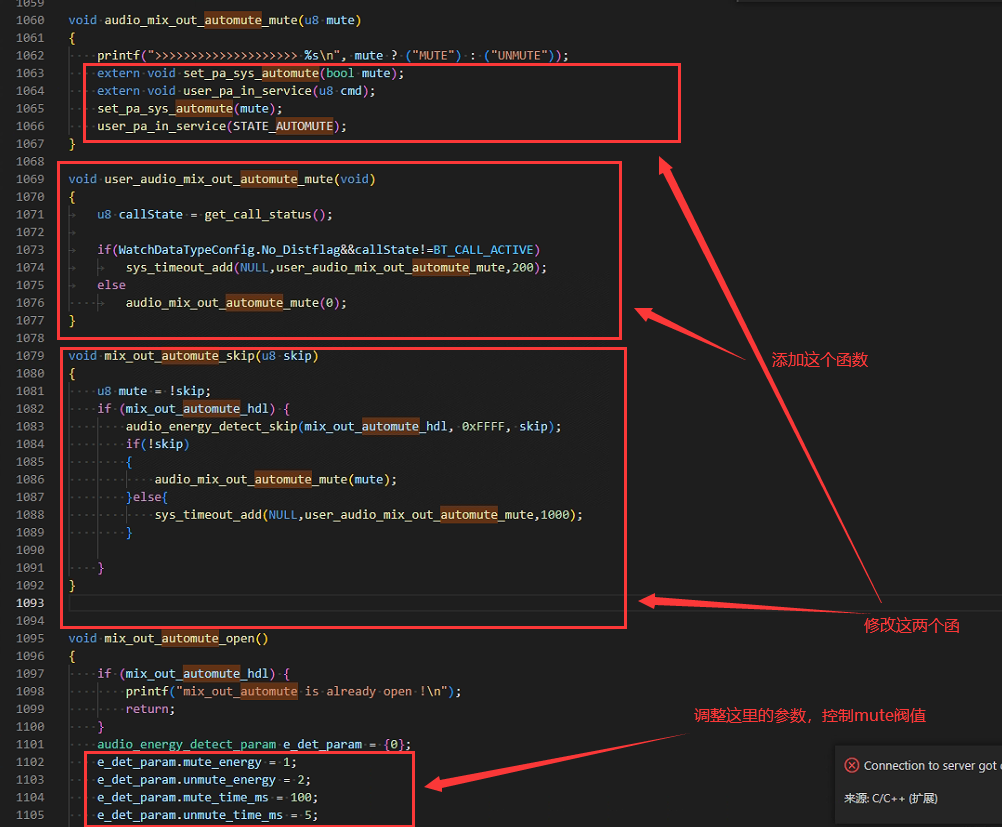Click the call "audio_mix_out_automute_mute(0);"

pyautogui.click(x=236, y=303)
